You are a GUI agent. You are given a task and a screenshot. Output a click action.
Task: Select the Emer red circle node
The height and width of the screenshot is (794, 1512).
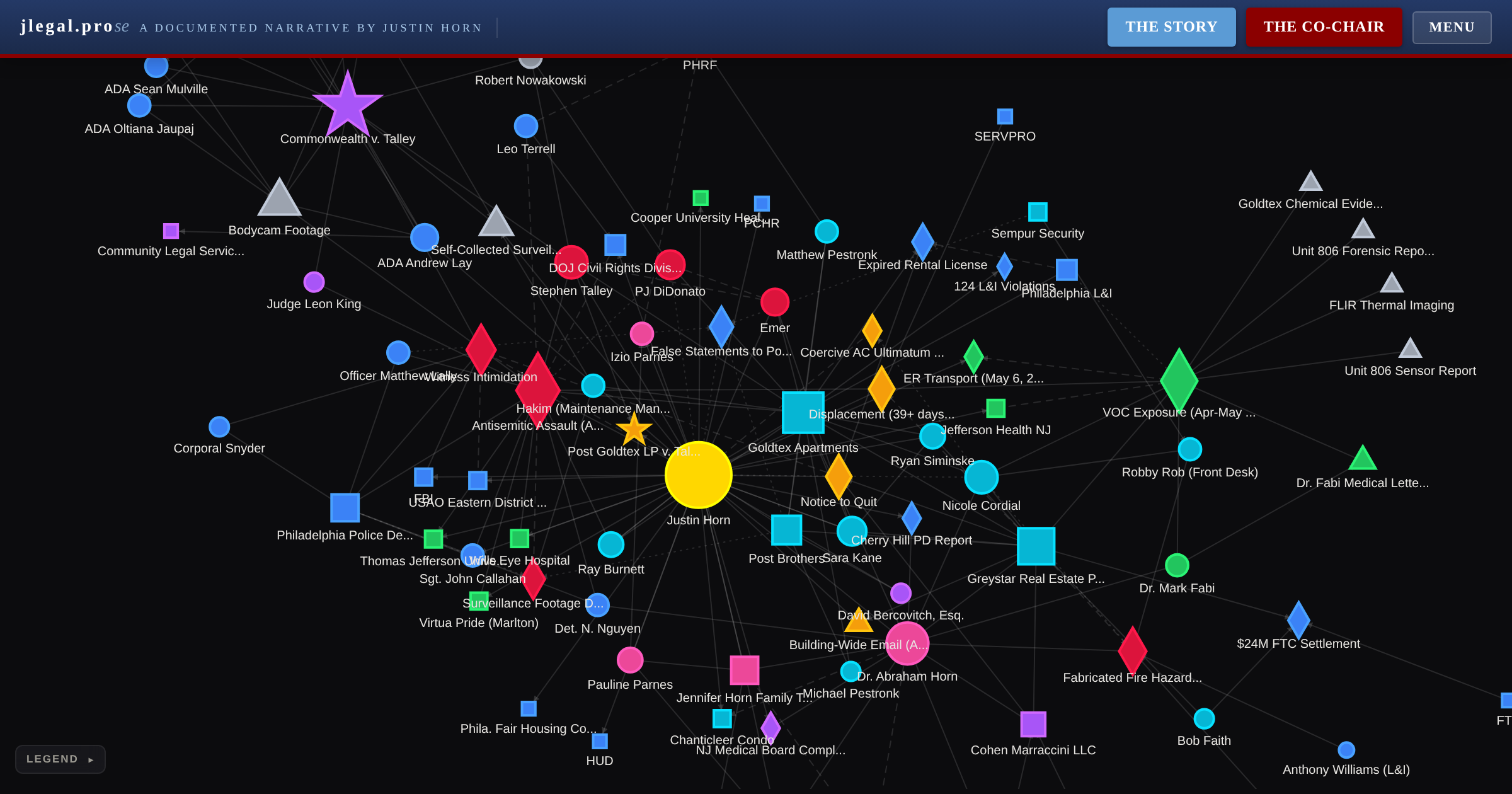775,302
